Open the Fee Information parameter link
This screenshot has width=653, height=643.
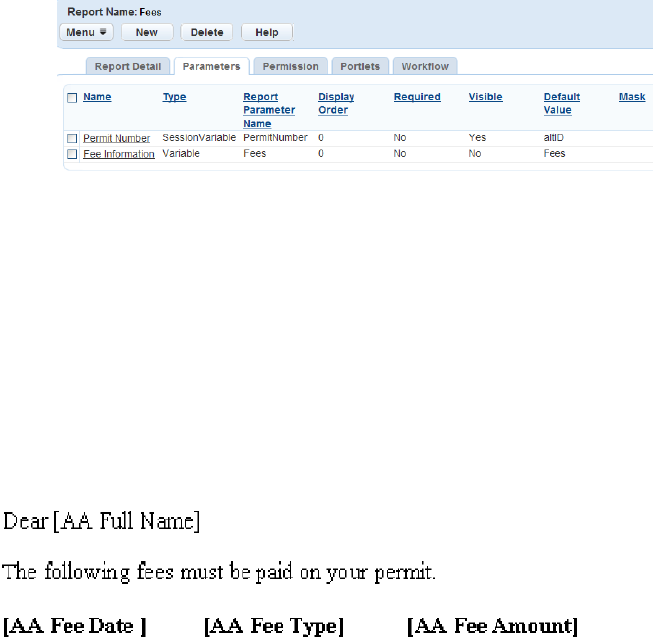(x=119, y=154)
